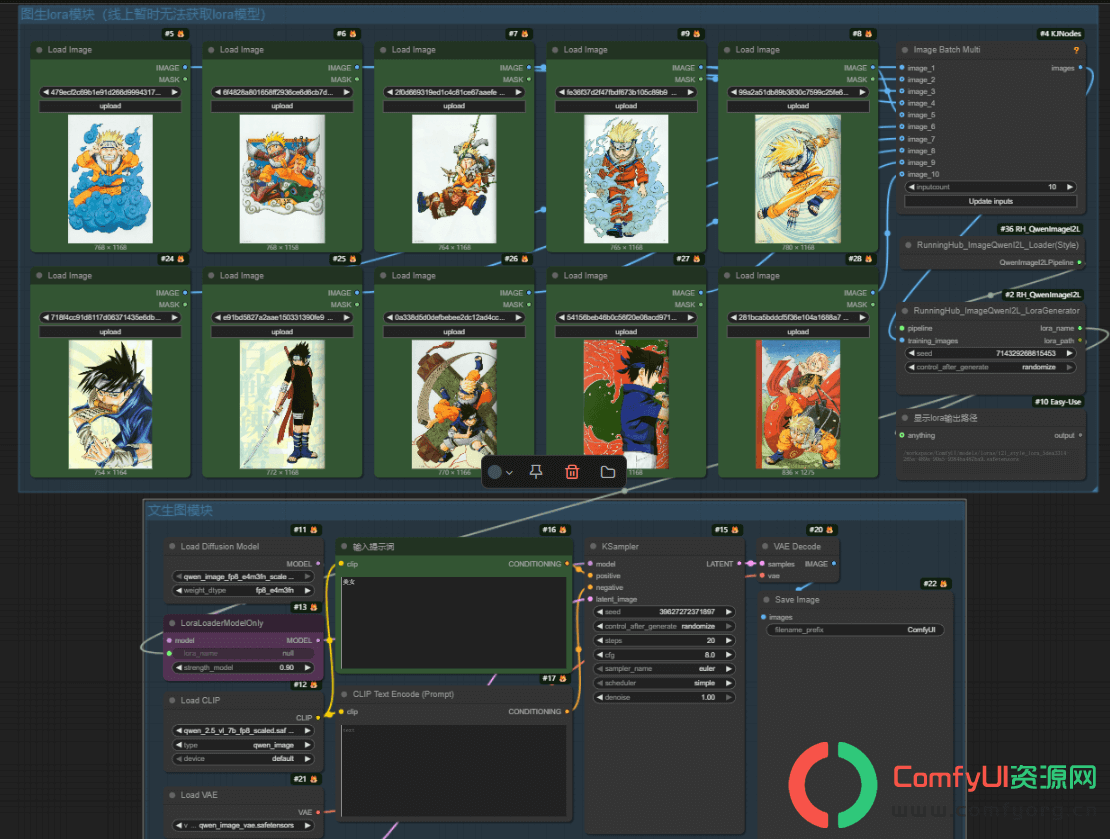Next image arrow on Load Image #5
This screenshot has width=1110, height=839.
(174, 92)
